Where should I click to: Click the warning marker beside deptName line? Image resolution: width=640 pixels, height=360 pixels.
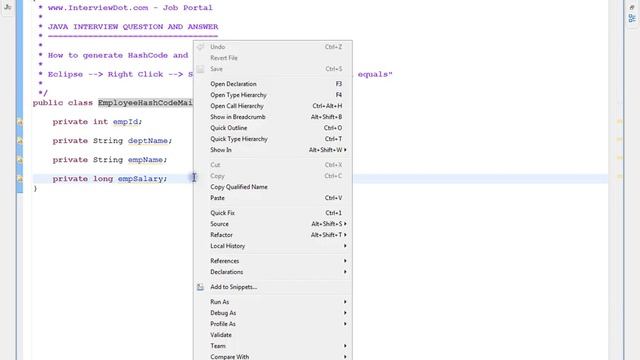[x=19, y=141]
